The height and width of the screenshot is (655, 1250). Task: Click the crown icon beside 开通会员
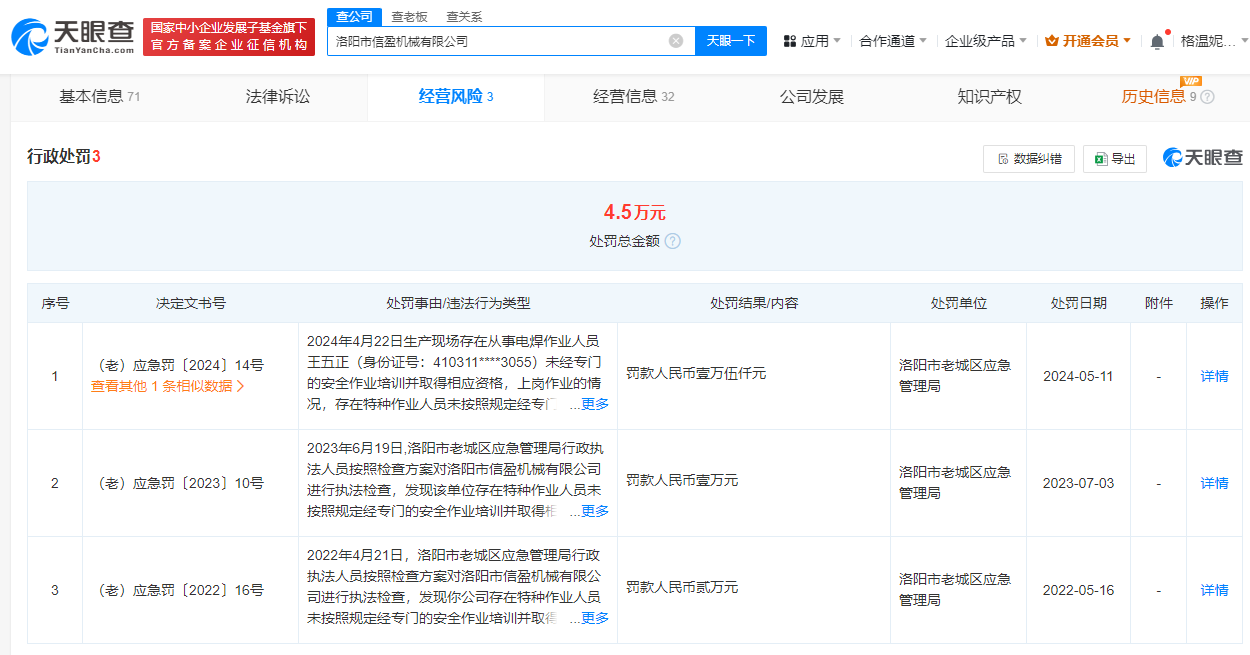click(x=1051, y=41)
